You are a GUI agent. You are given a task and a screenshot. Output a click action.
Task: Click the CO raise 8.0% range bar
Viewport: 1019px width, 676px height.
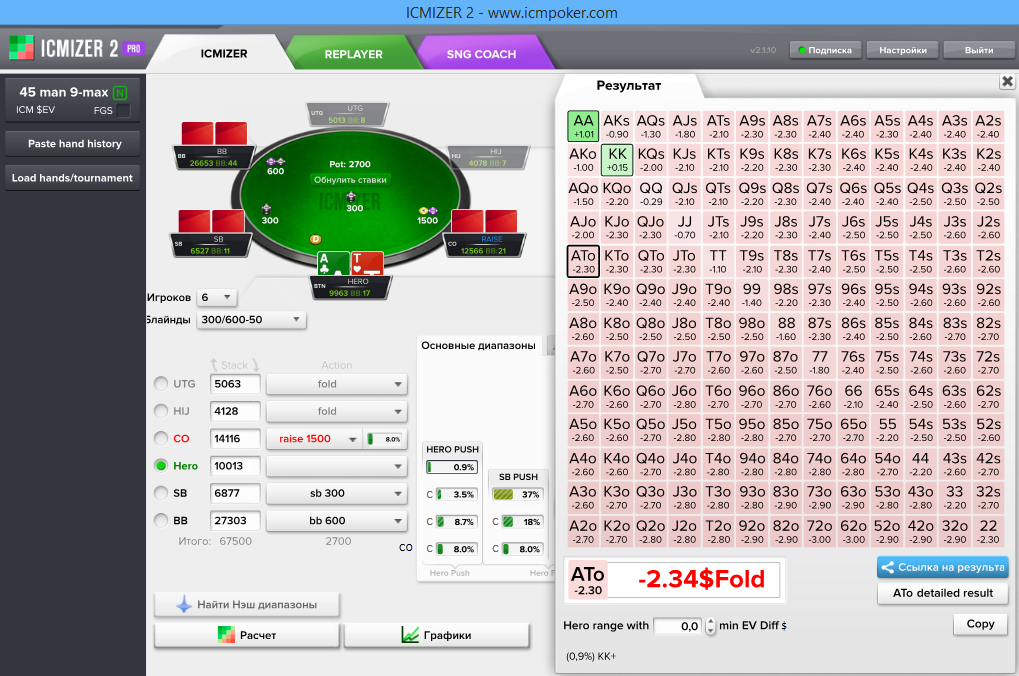383,439
